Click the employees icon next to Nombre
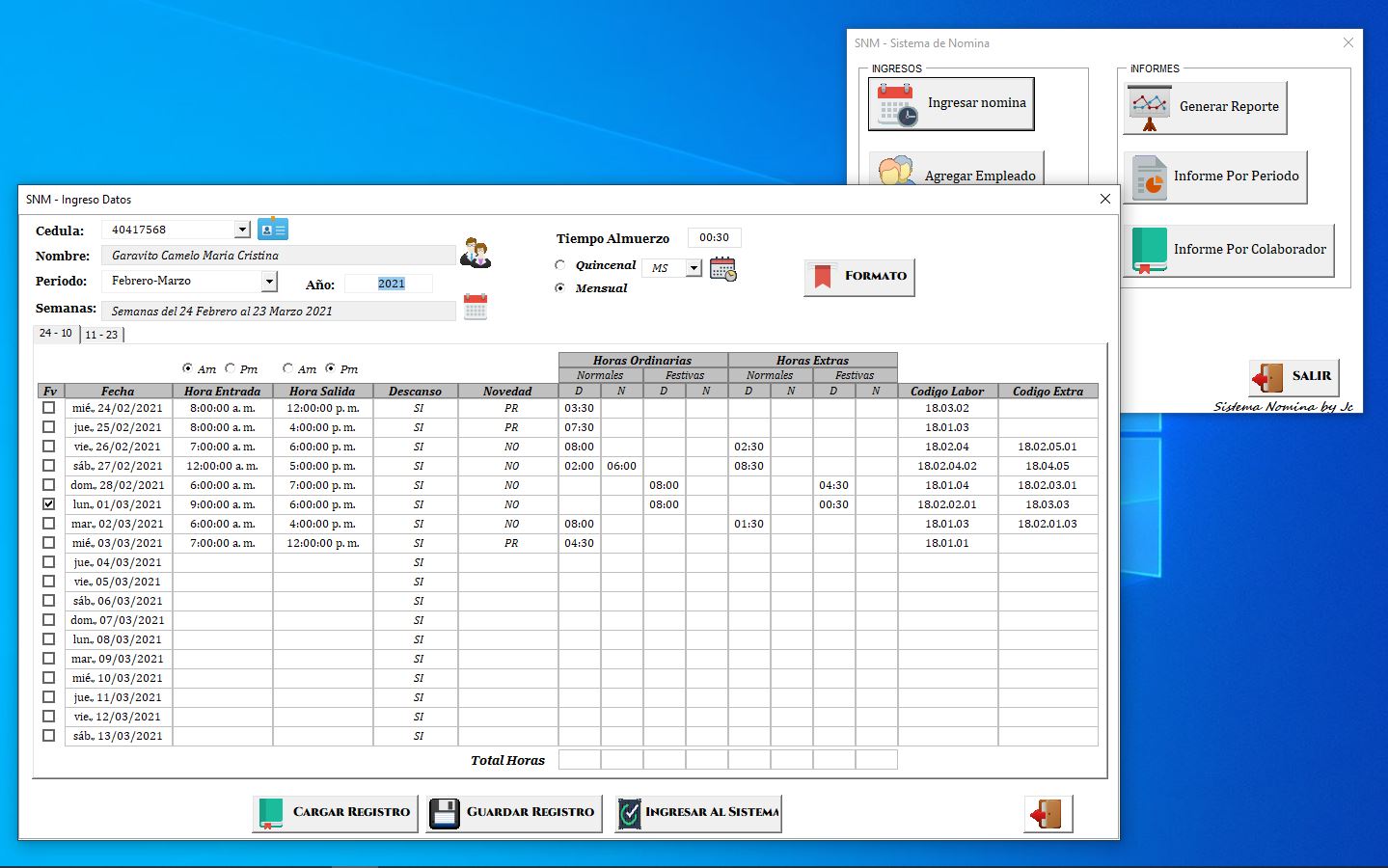1388x868 pixels. tap(475, 253)
